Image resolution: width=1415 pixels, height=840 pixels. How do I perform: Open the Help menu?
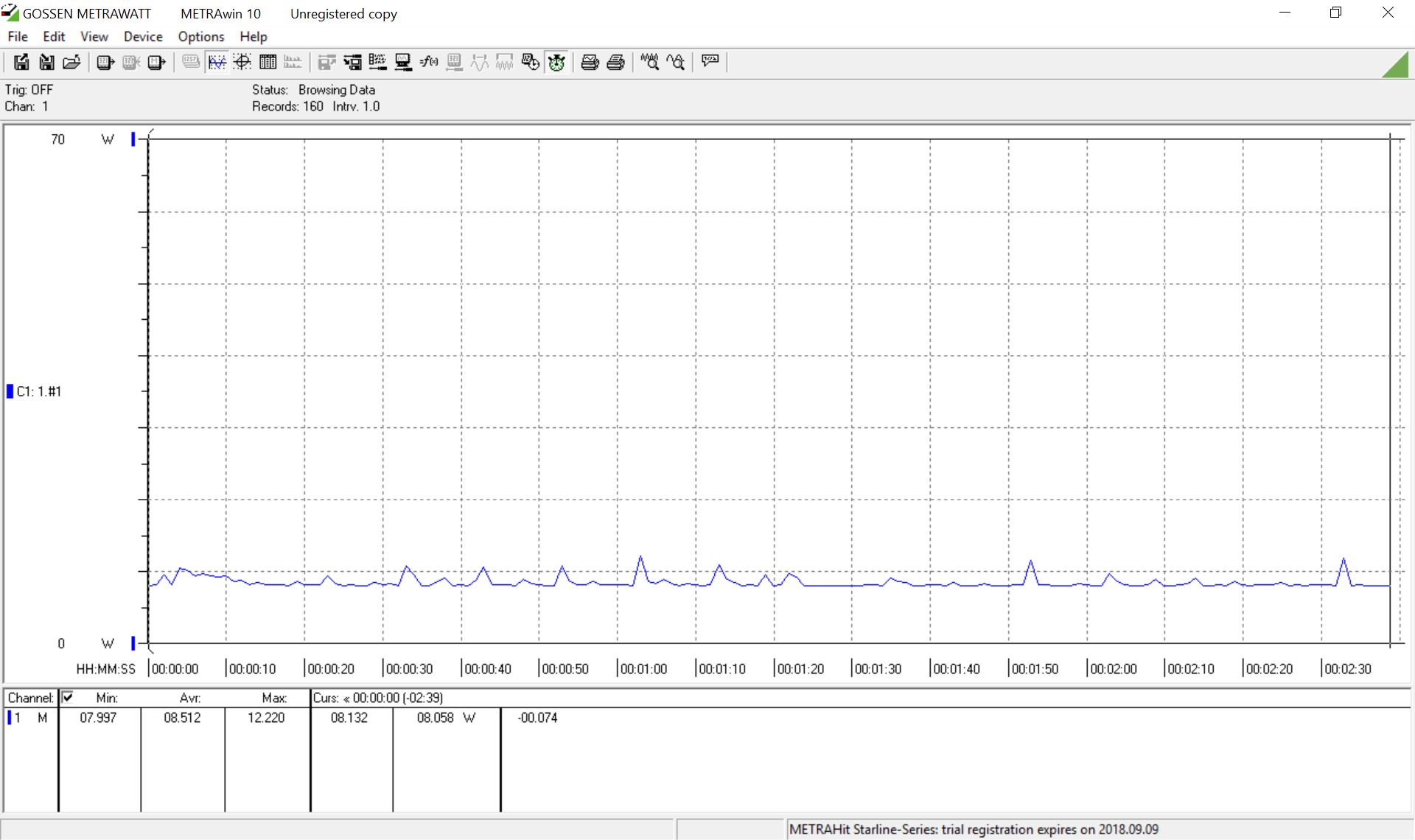[253, 36]
